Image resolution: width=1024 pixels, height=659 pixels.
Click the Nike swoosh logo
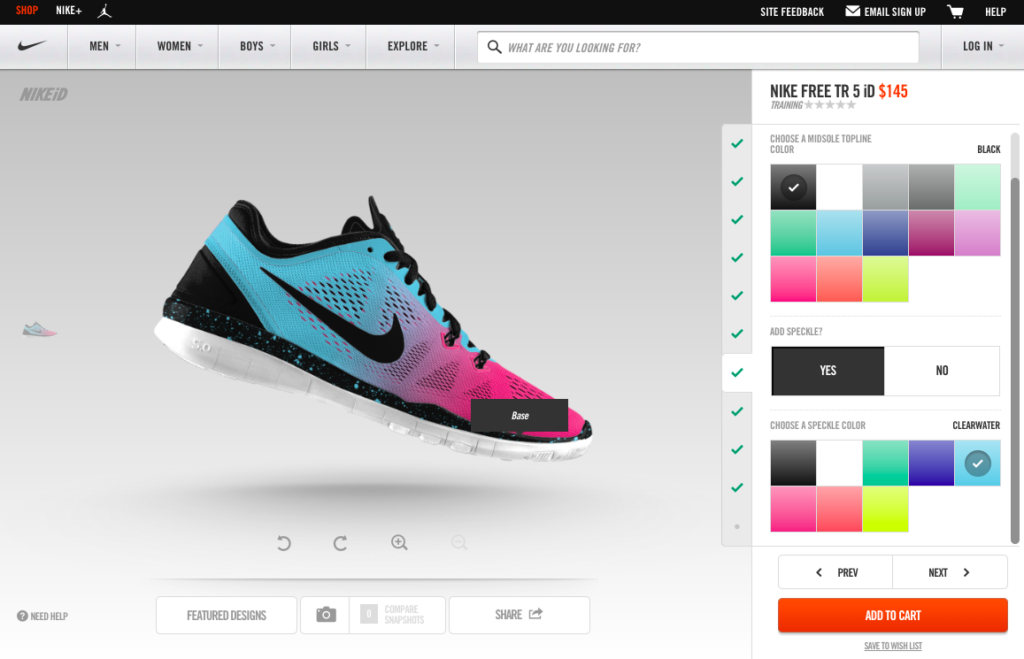point(33,46)
